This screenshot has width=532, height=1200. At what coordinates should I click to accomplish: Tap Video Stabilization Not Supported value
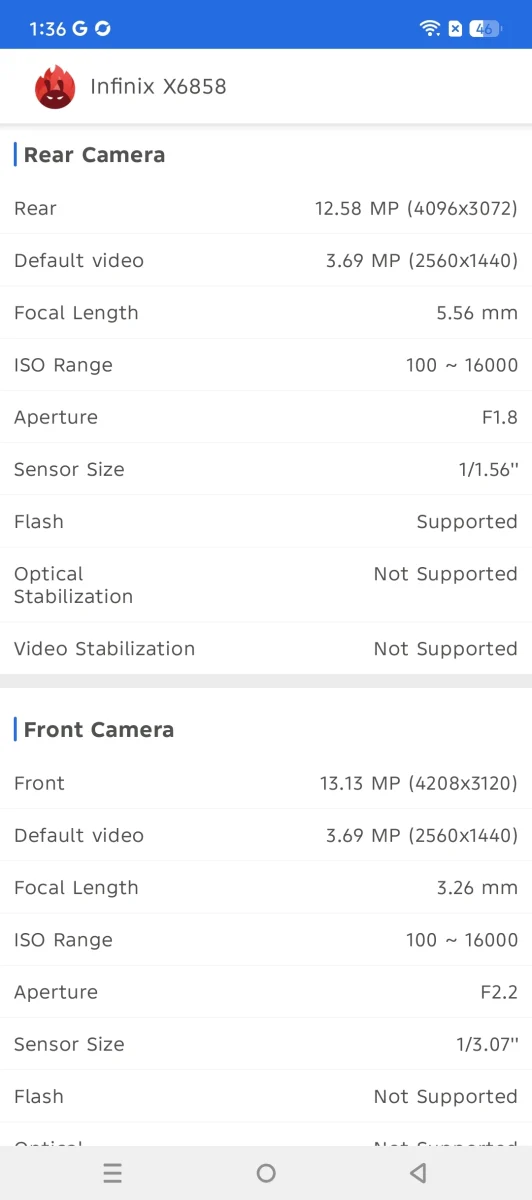click(x=445, y=649)
